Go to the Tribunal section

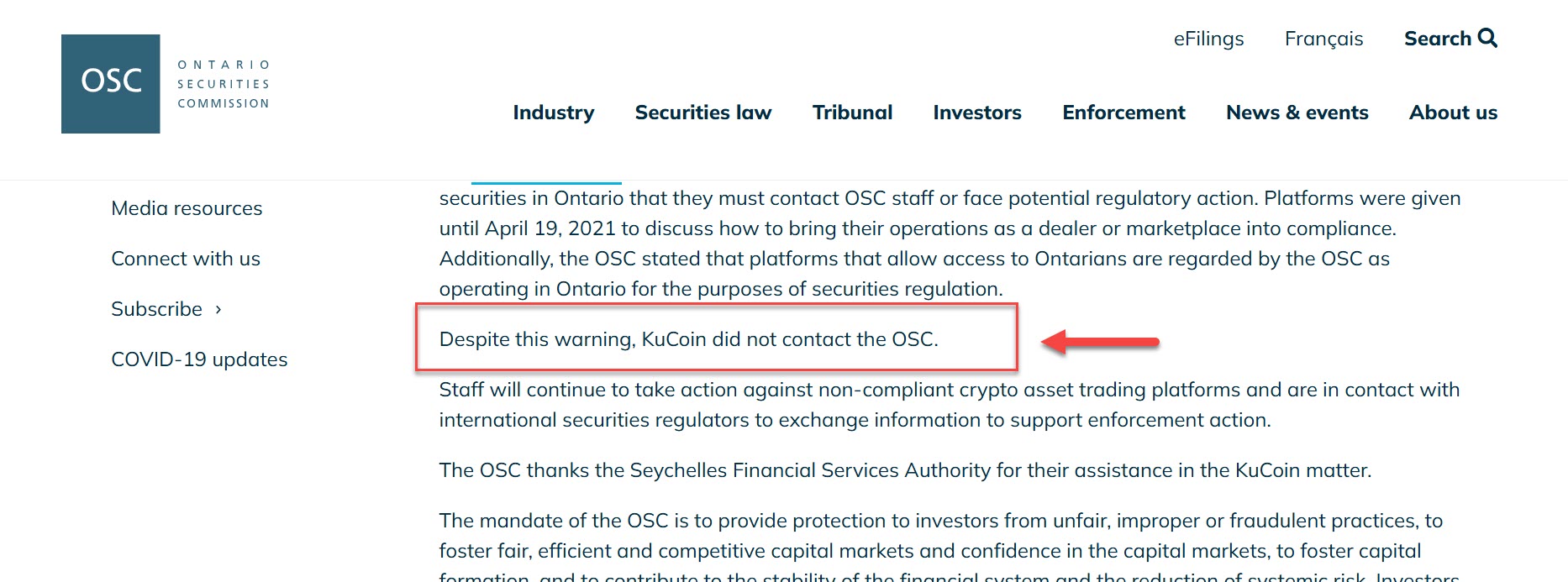pos(852,113)
